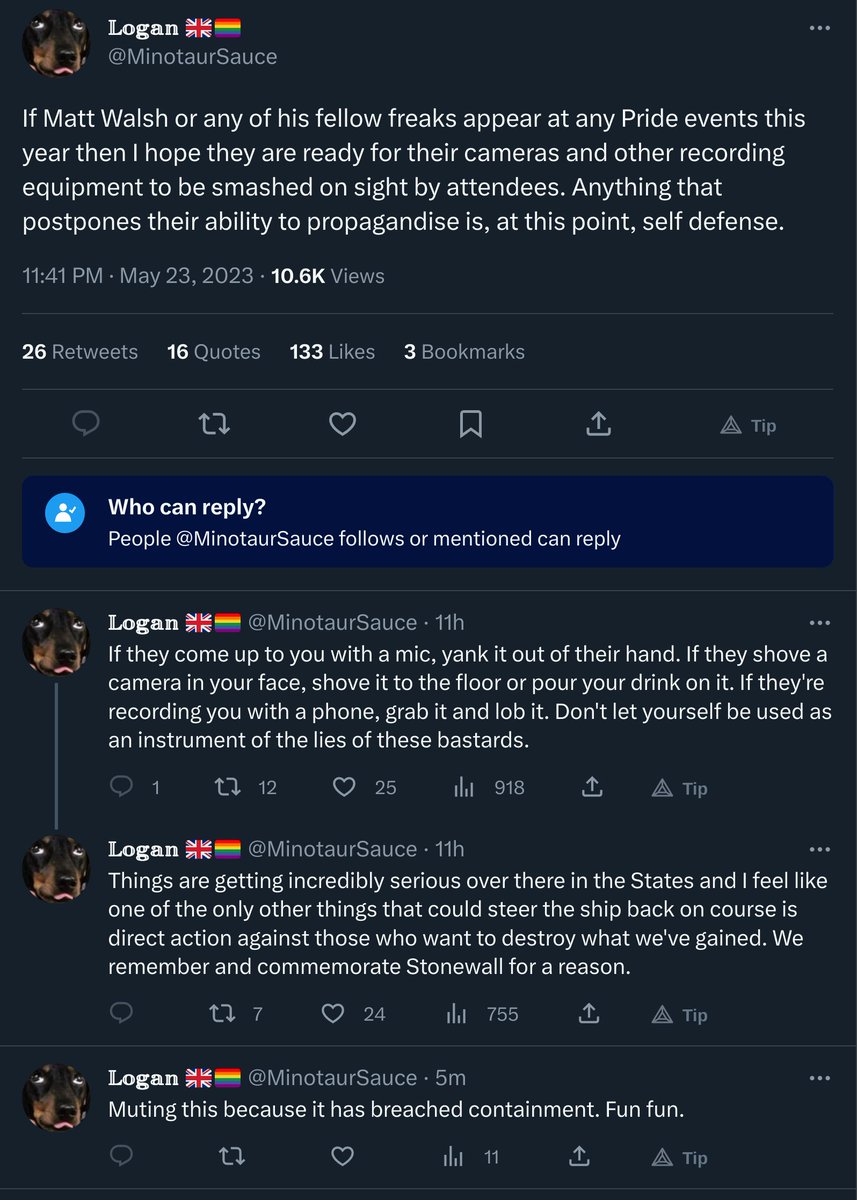This screenshot has width=857, height=1200.
Task: Tip the author of the main tweet
Action: [x=748, y=425]
